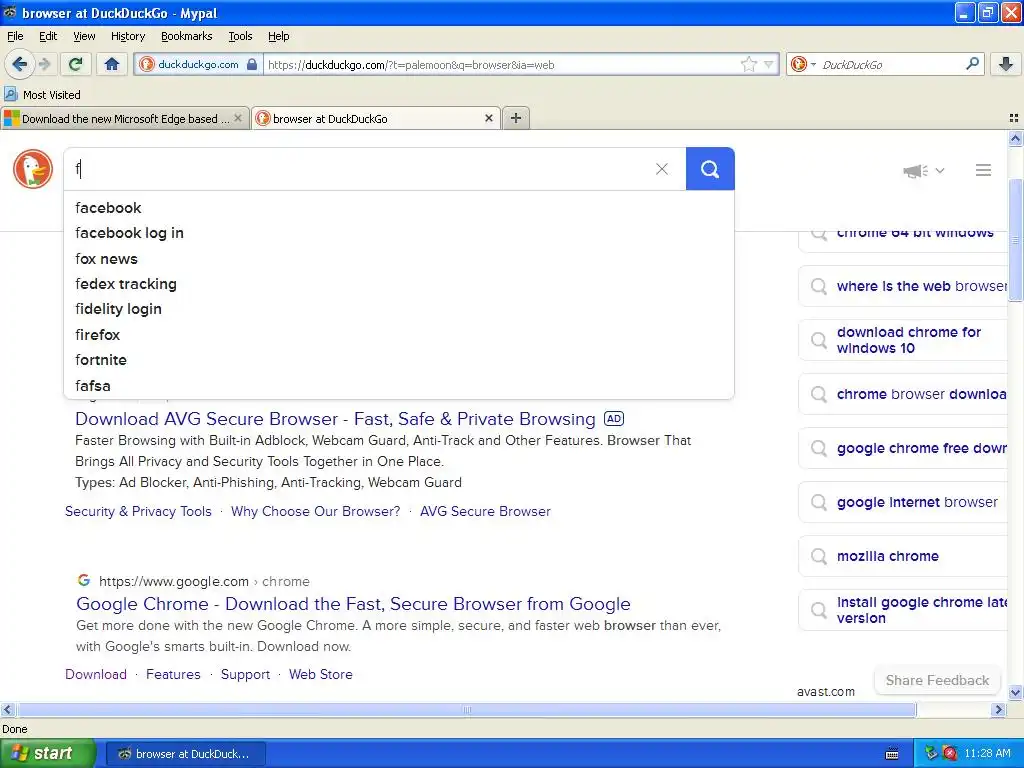Choose the facebook suggestion

click(x=399, y=208)
